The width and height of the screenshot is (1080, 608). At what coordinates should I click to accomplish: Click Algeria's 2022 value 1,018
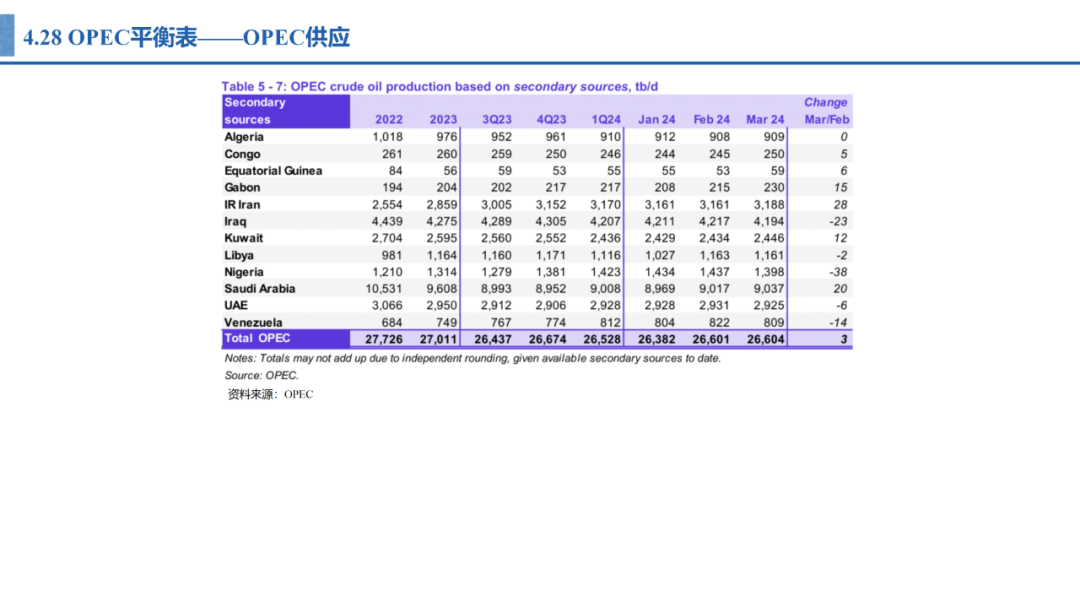(x=387, y=137)
